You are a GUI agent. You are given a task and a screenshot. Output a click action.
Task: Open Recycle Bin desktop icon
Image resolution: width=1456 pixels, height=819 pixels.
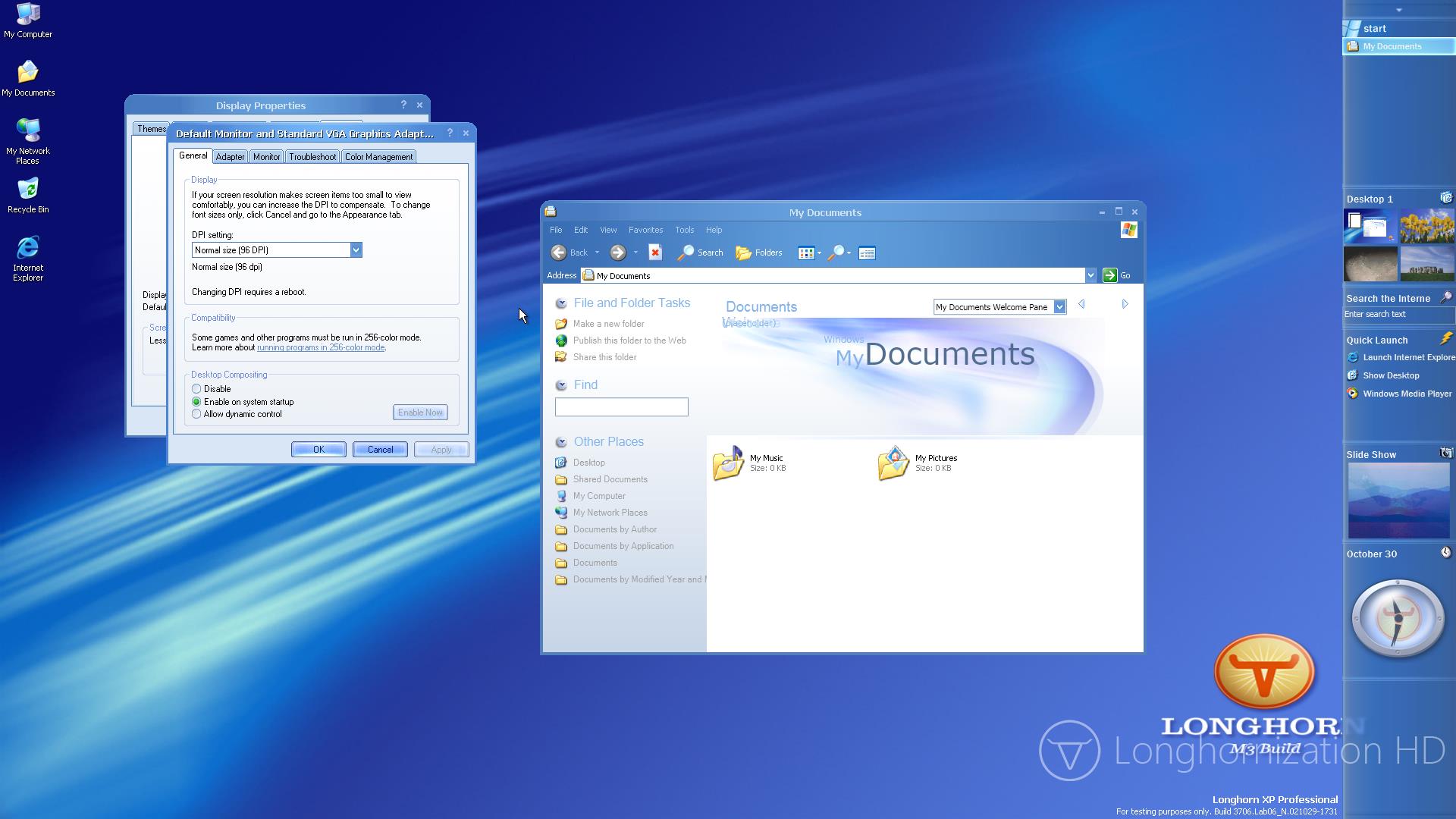(28, 190)
